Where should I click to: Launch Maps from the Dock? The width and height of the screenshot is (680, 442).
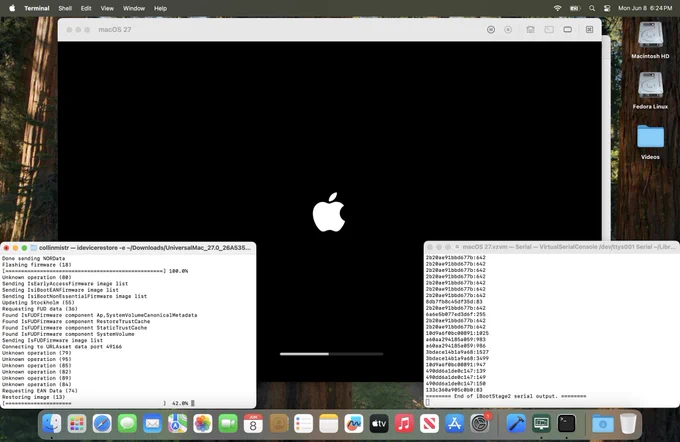click(x=177, y=423)
